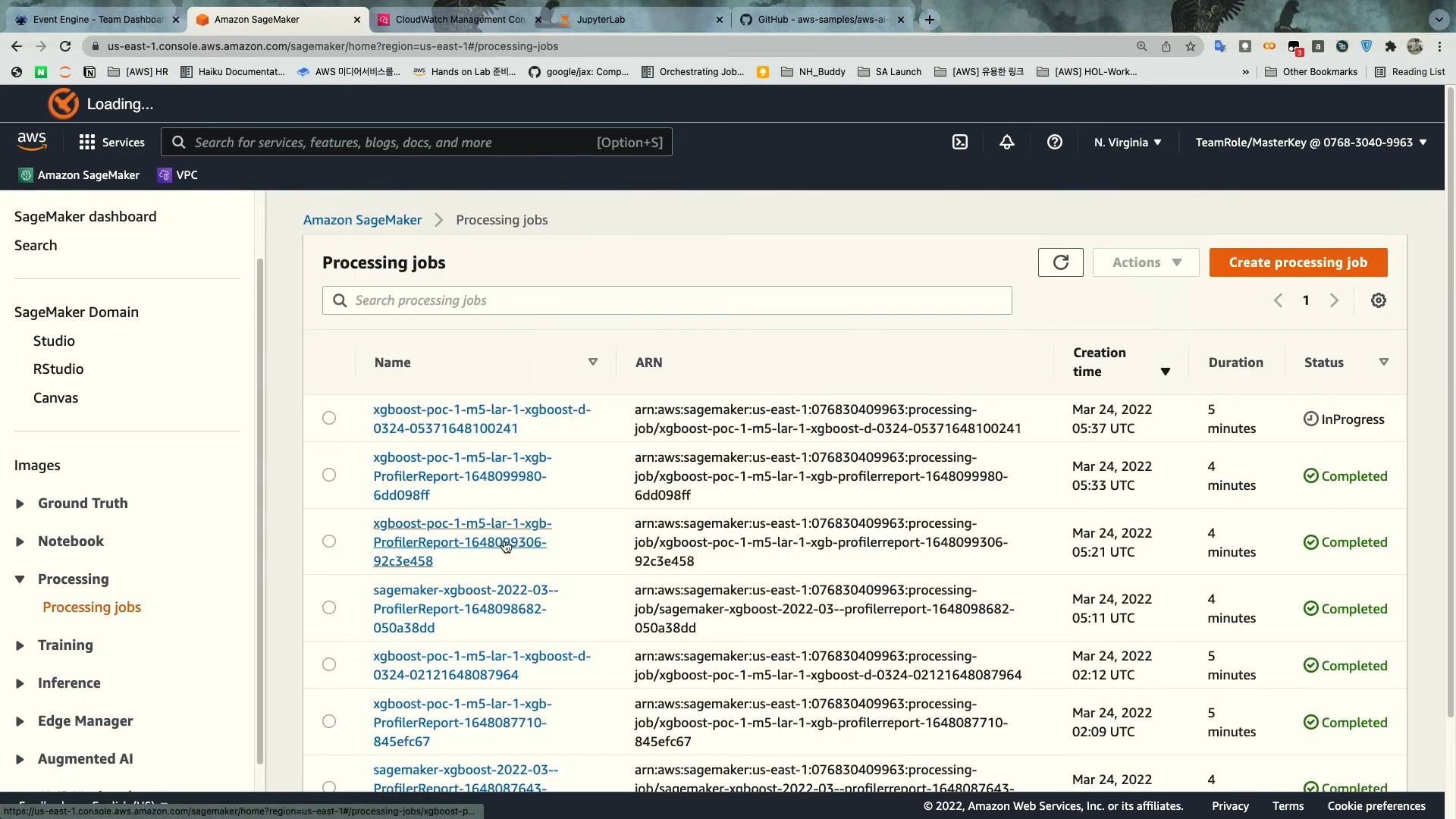This screenshot has width=1456, height=819.
Task: Open the browser zoom magnifier icon
Action: (1142, 46)
